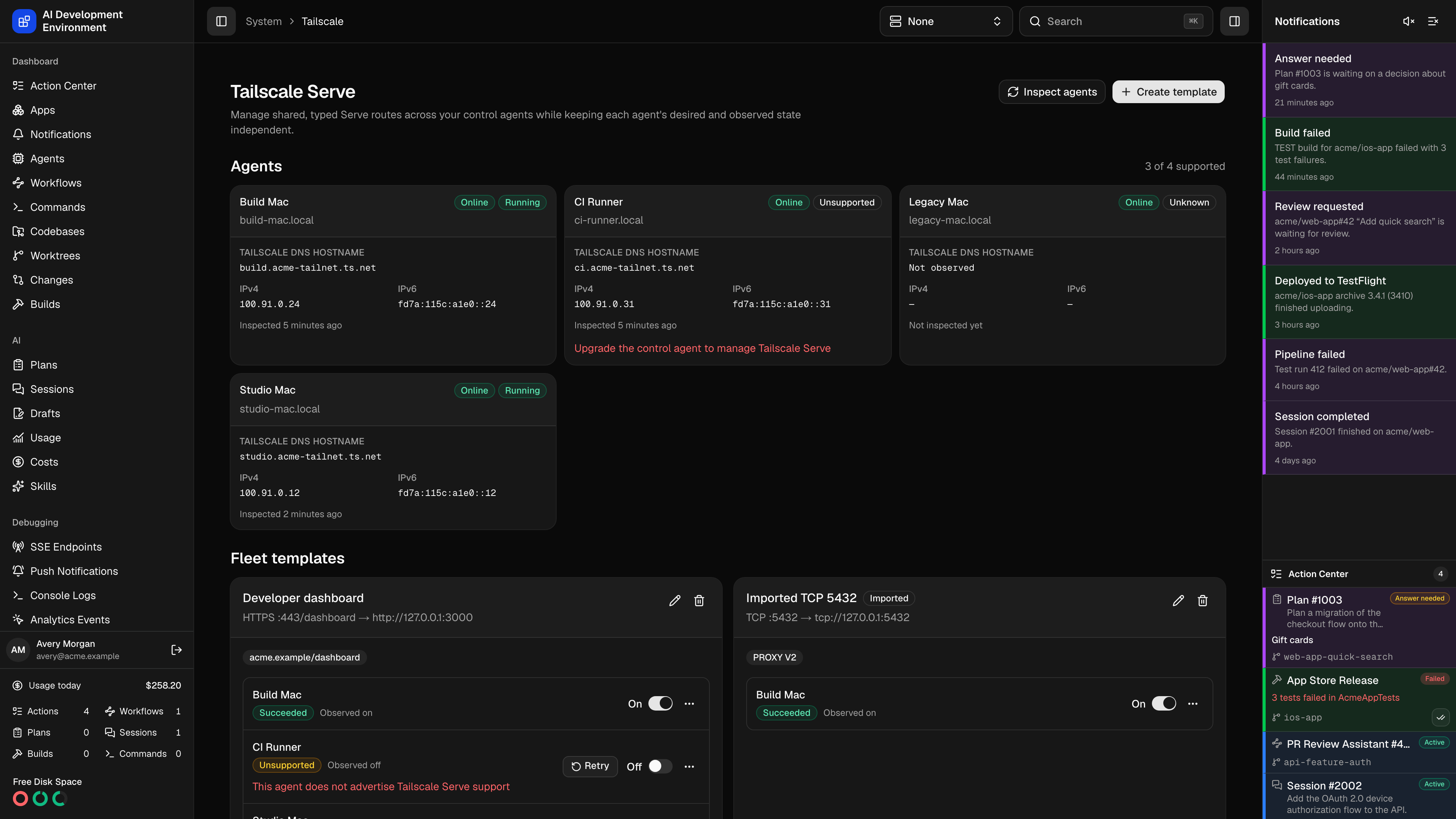Open notifications list options icon
This screenshot has width=1456, height=819.
1433,21
